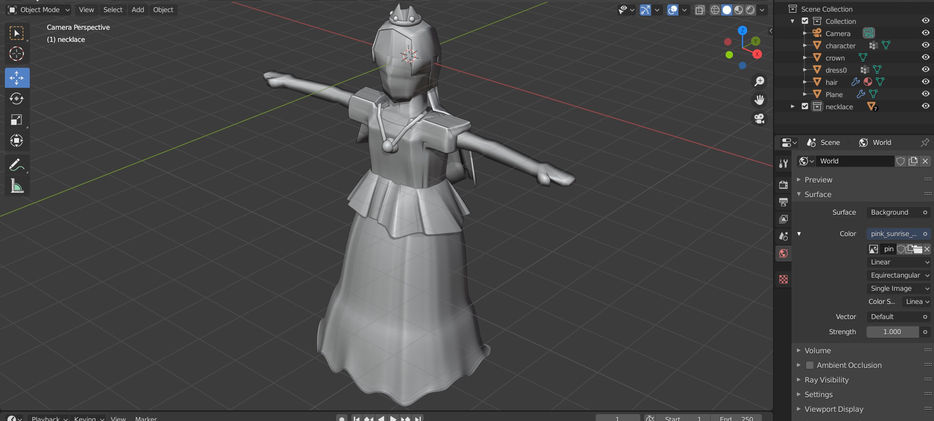934x421 pixels.
Task: Click the Strength value field
Action: pyautogui.click(x=892, y=332)
